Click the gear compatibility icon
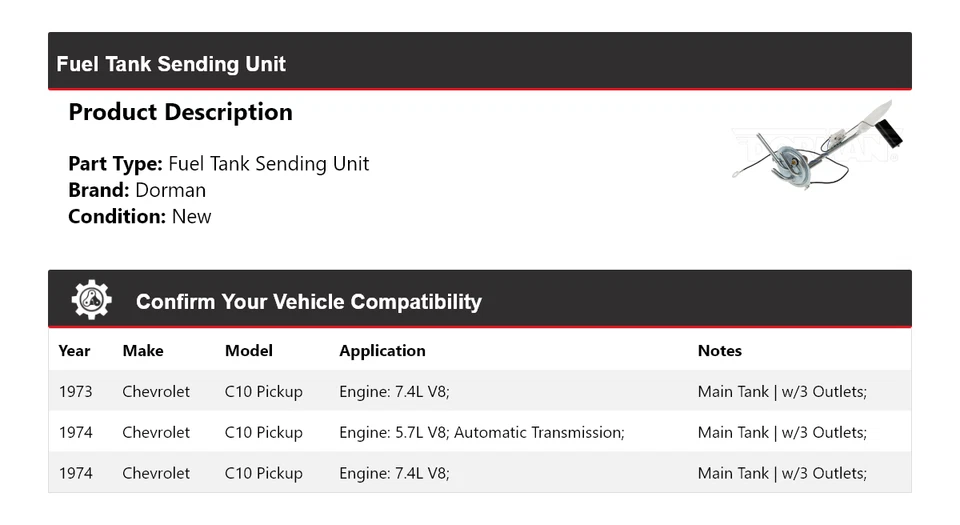Viewport: 960px width, 525px height. click(x=91, y=300)
